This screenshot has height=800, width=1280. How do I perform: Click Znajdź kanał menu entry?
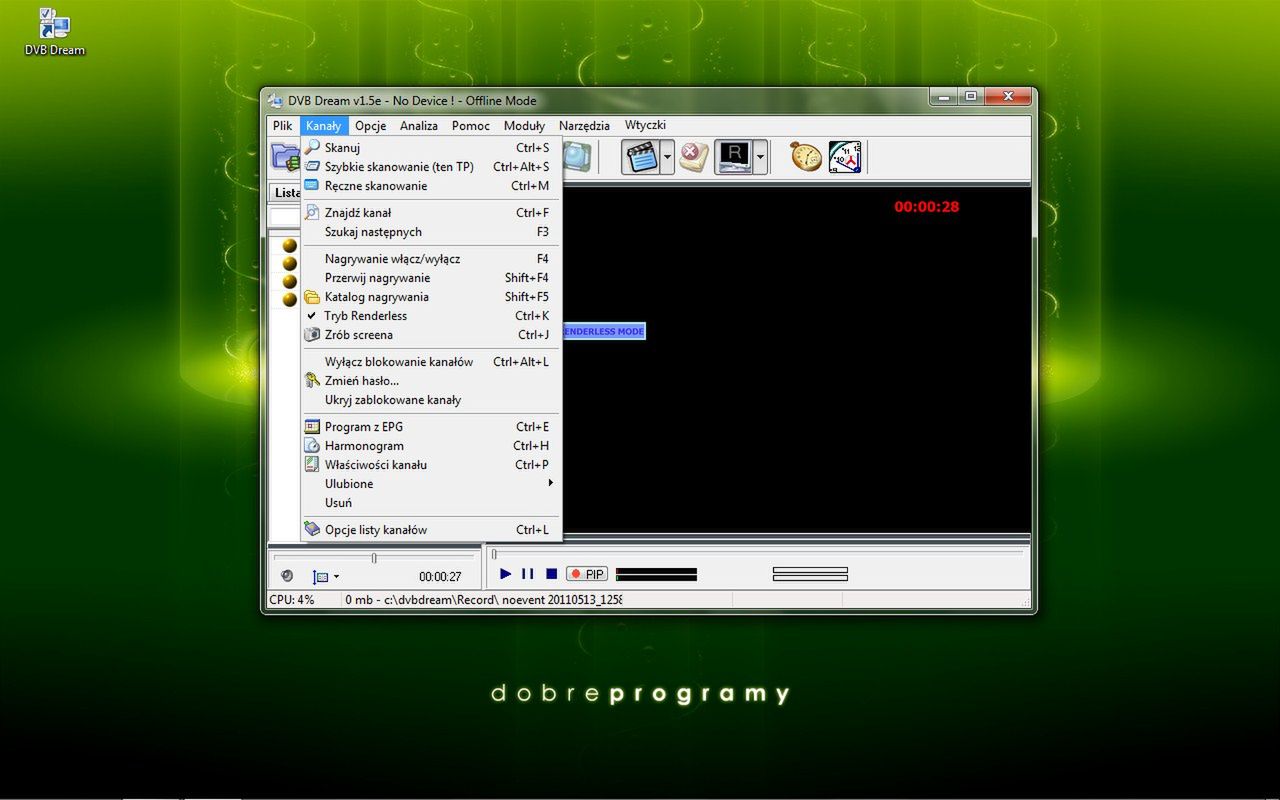point(431,213)
